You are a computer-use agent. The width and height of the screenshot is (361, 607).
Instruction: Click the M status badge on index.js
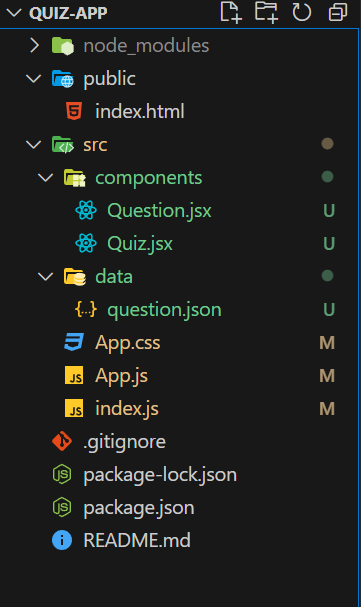click(327, 409)
